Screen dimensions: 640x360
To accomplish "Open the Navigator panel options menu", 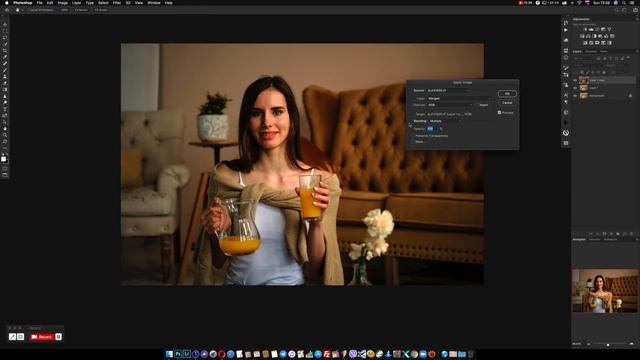I will click(x=637, y=239).
